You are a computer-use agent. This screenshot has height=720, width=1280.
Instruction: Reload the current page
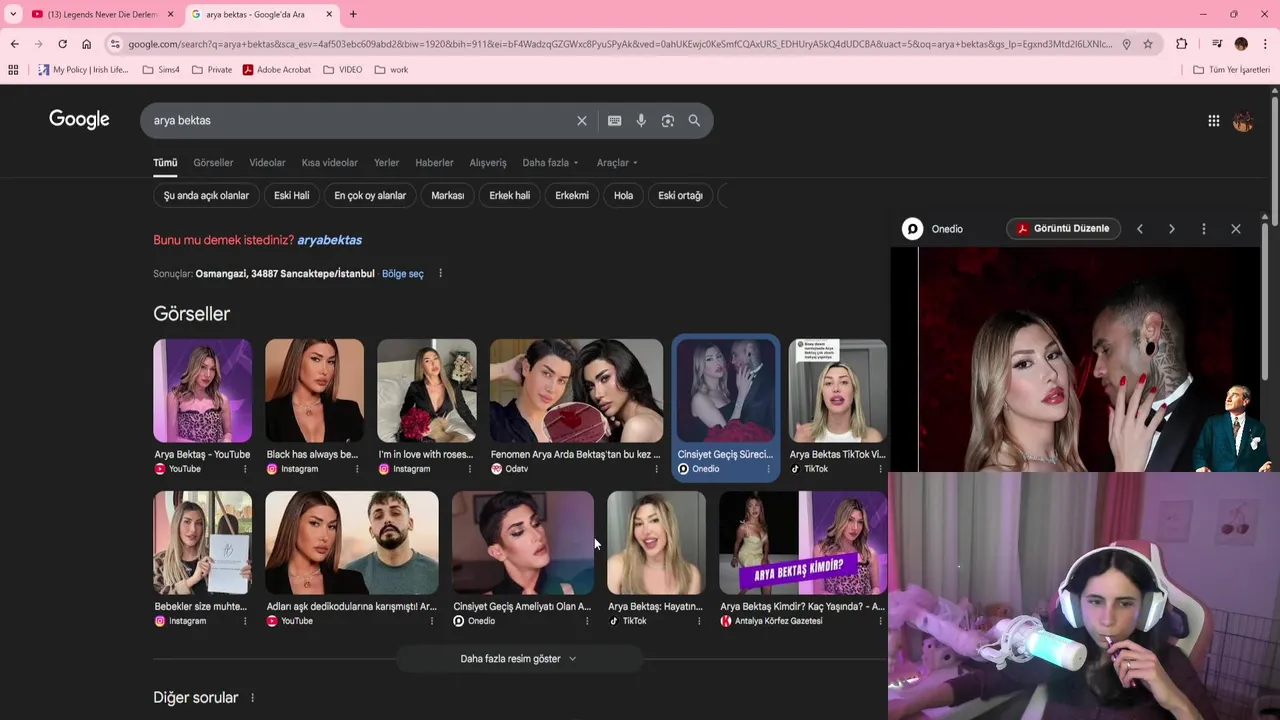(62, 44)
